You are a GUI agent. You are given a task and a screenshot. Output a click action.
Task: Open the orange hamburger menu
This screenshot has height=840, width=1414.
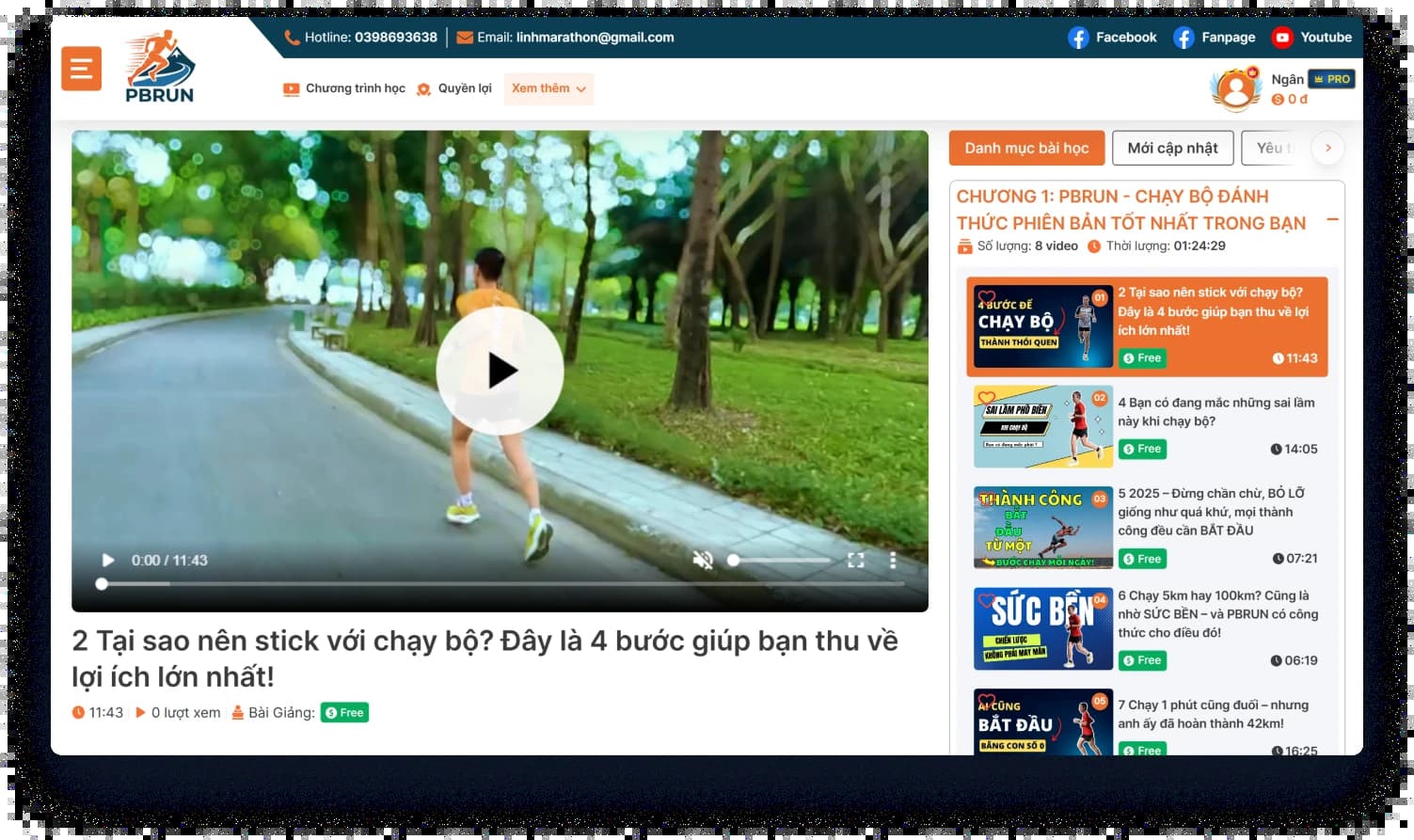(x=81, y=69)
